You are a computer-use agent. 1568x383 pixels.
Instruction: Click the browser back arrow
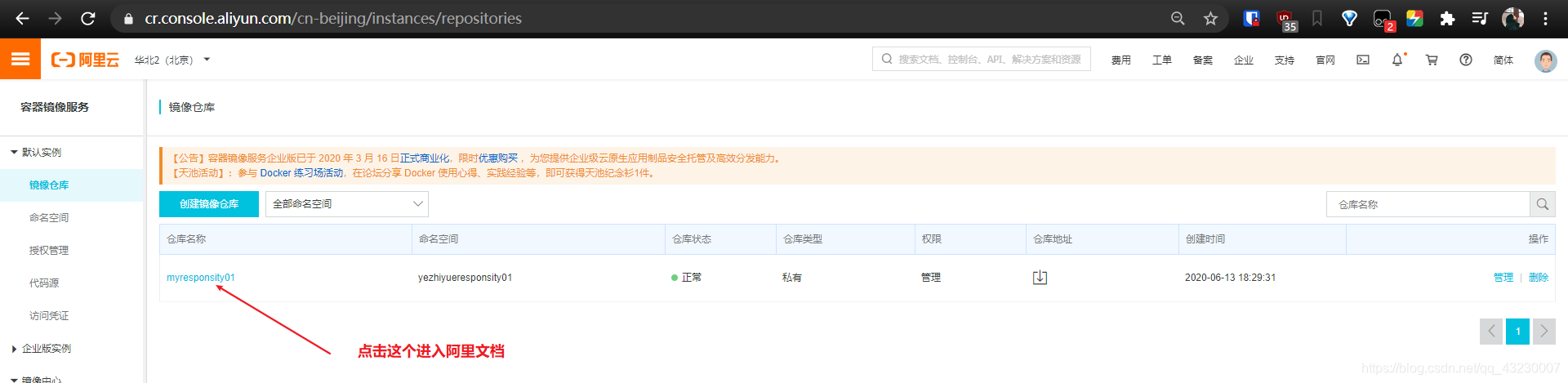click(x=22, y=18)
